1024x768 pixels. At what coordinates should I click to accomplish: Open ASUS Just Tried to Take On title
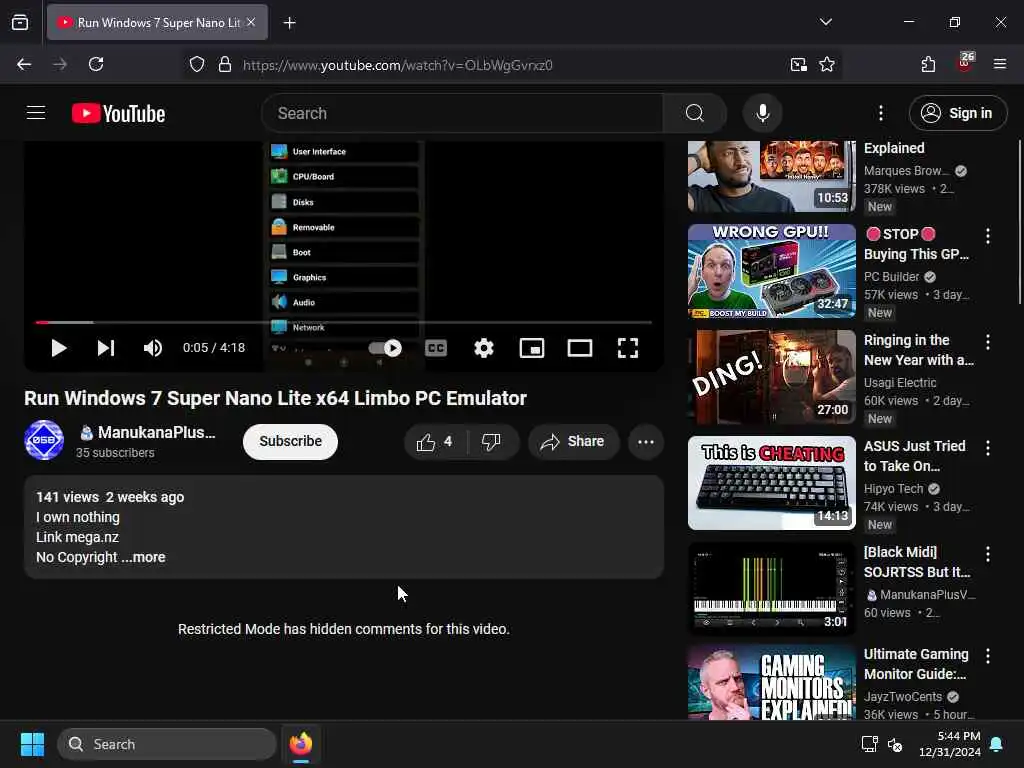914,456
